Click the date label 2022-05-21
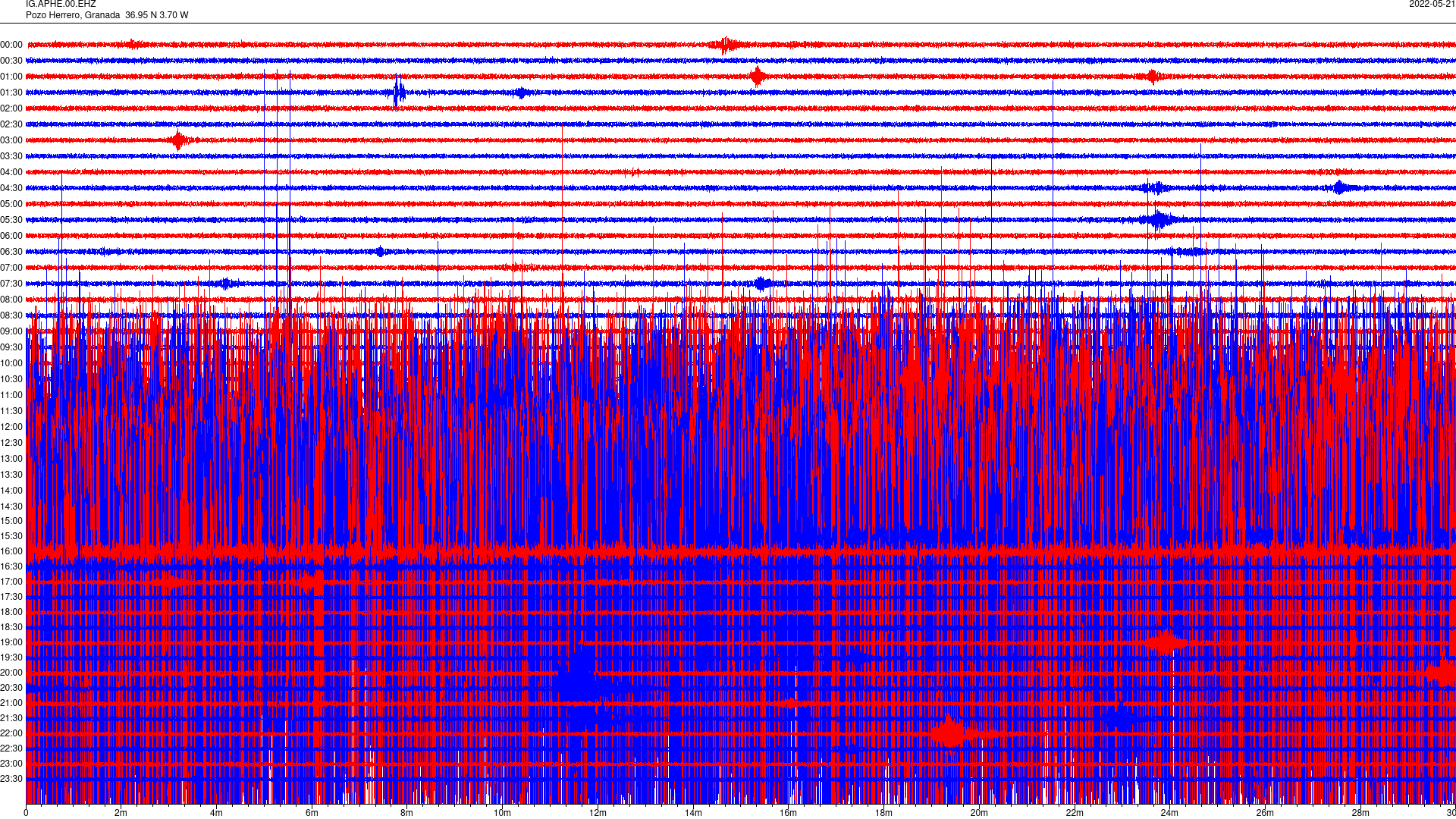 coord(1432,4)
